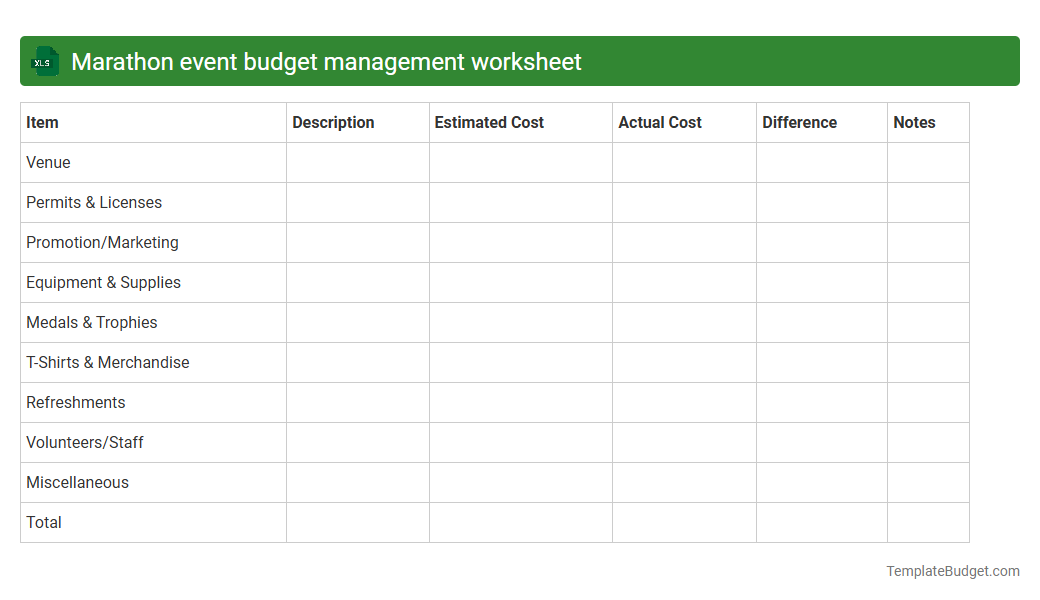The image size is (1040, 600).
Task: Click the Miscellaneous row label
Action: 77,482
